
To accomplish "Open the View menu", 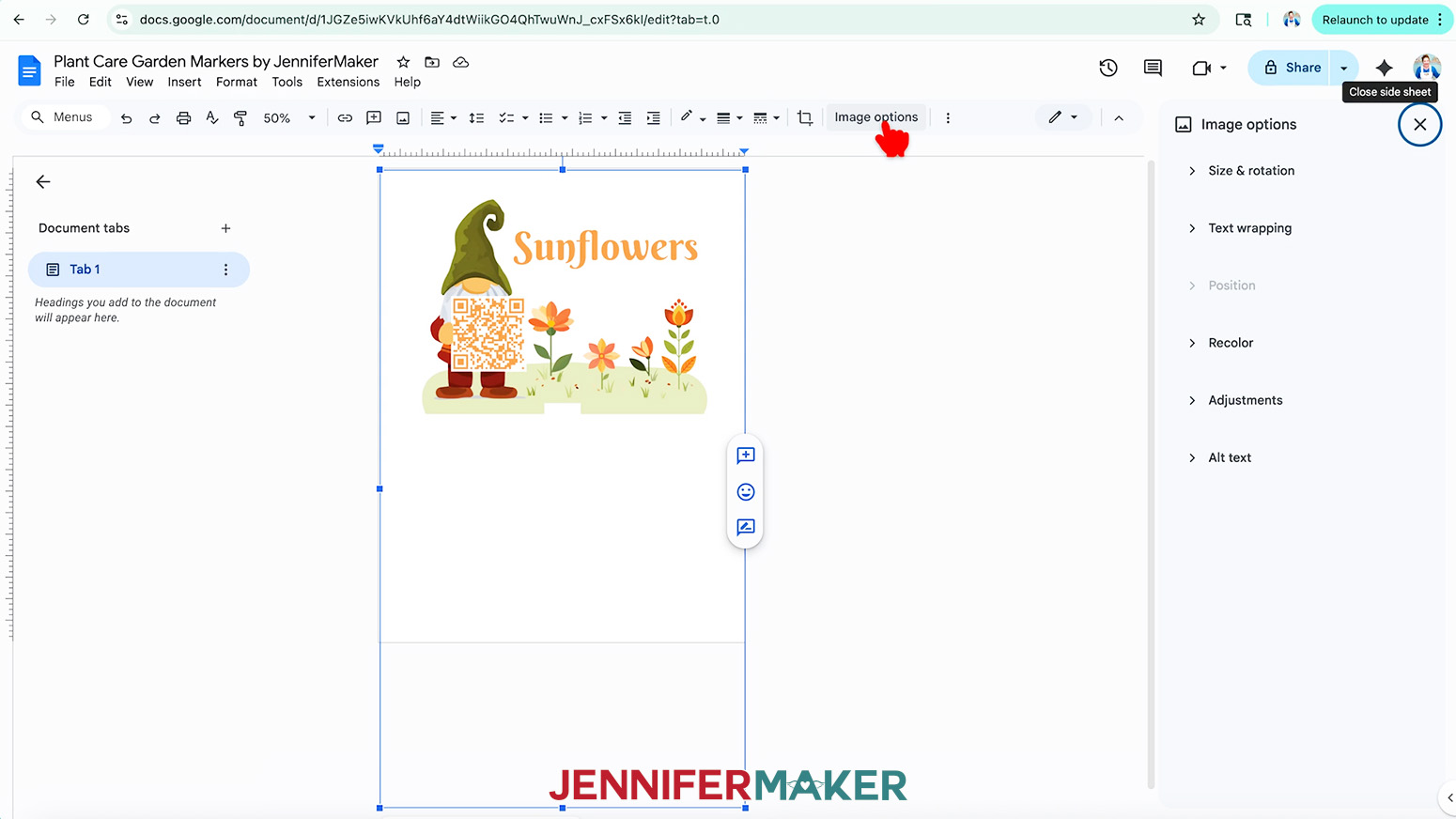I will point(140,83).
